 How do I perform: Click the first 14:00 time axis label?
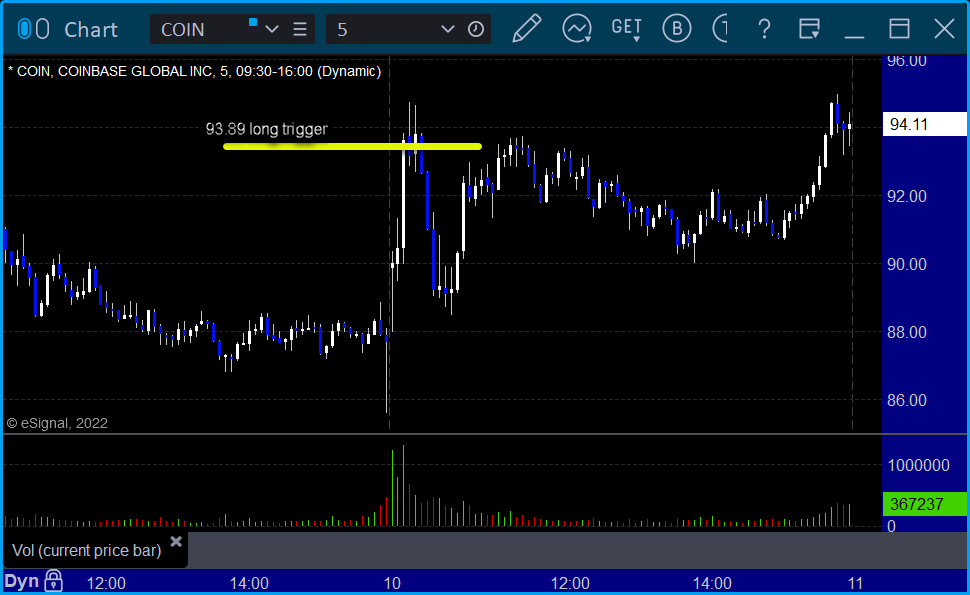(249, 583)
